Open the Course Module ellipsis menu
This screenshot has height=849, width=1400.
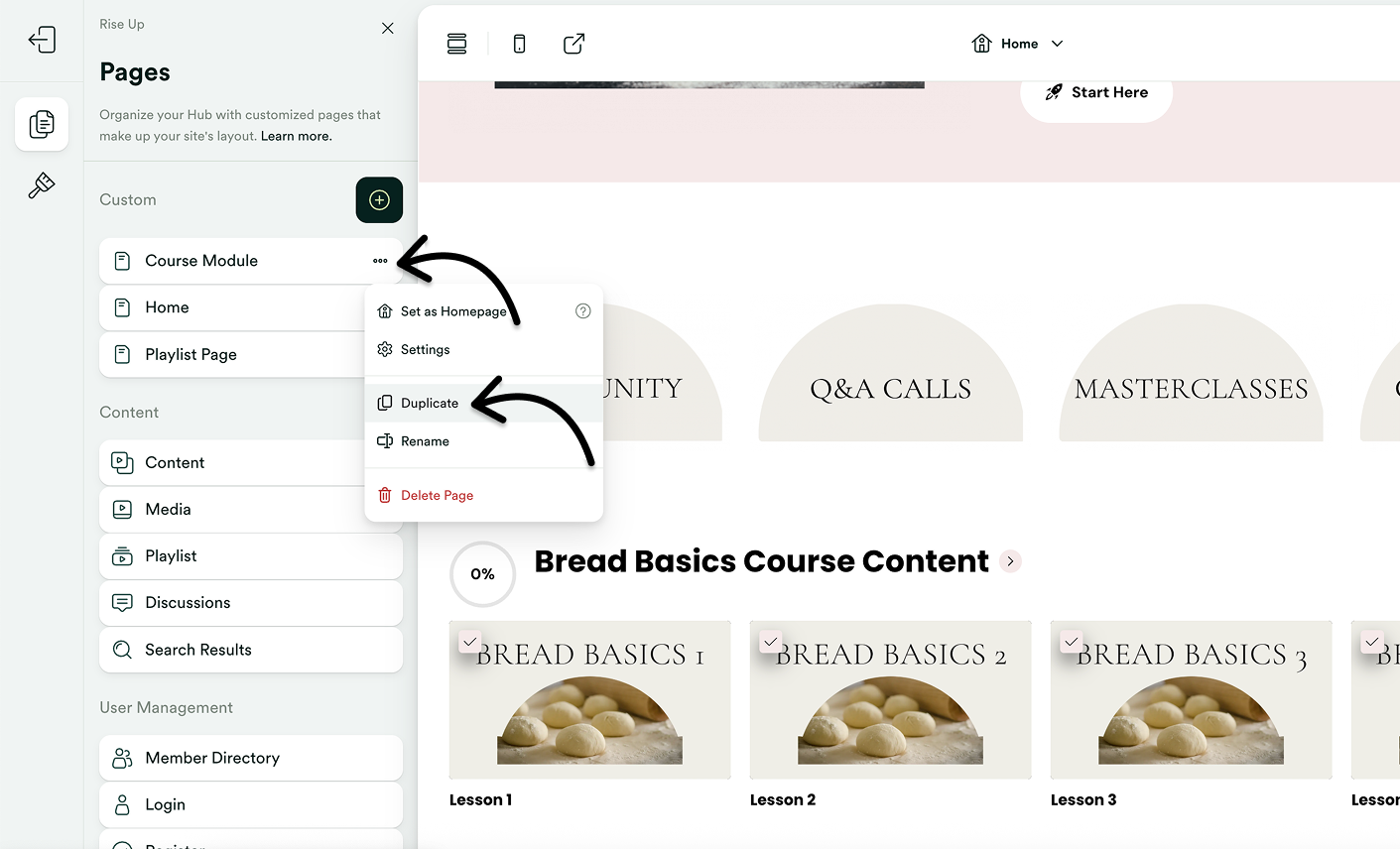pyautogui.click(x=380, y=261)
